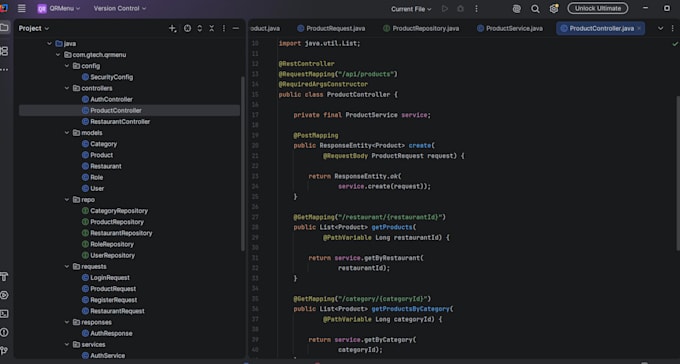
Task: Click the Unlock Ultimate button
Action: pyautogui.click(x=598, y=8)
